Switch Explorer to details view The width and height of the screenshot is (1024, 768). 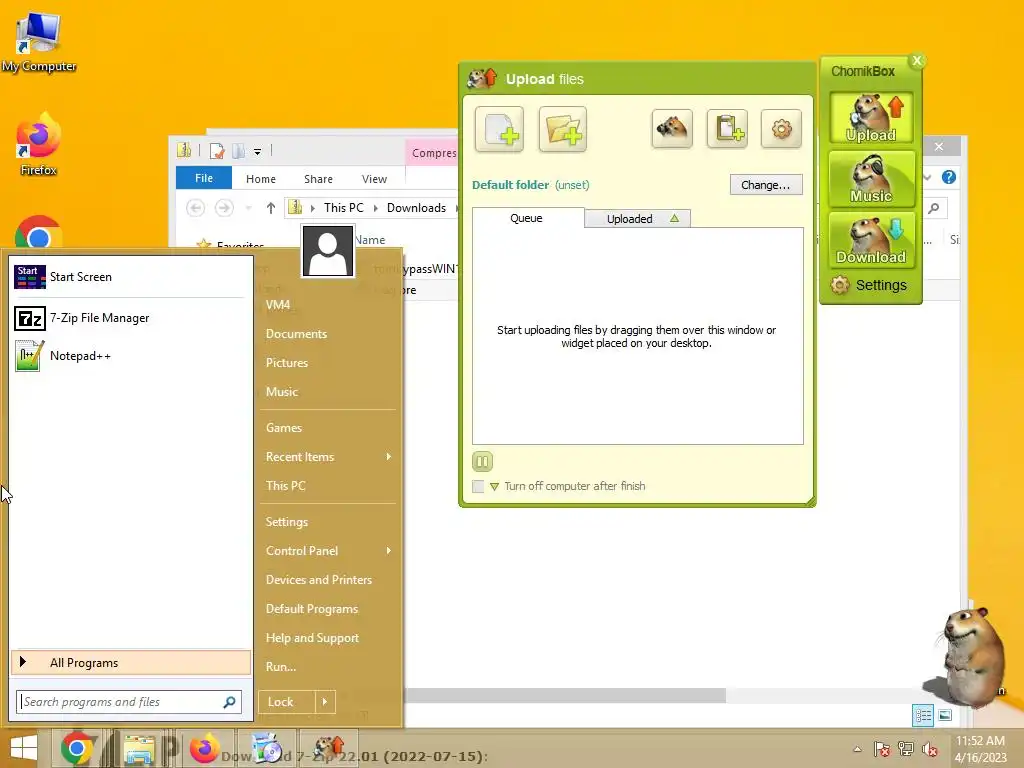coord(923,716)
